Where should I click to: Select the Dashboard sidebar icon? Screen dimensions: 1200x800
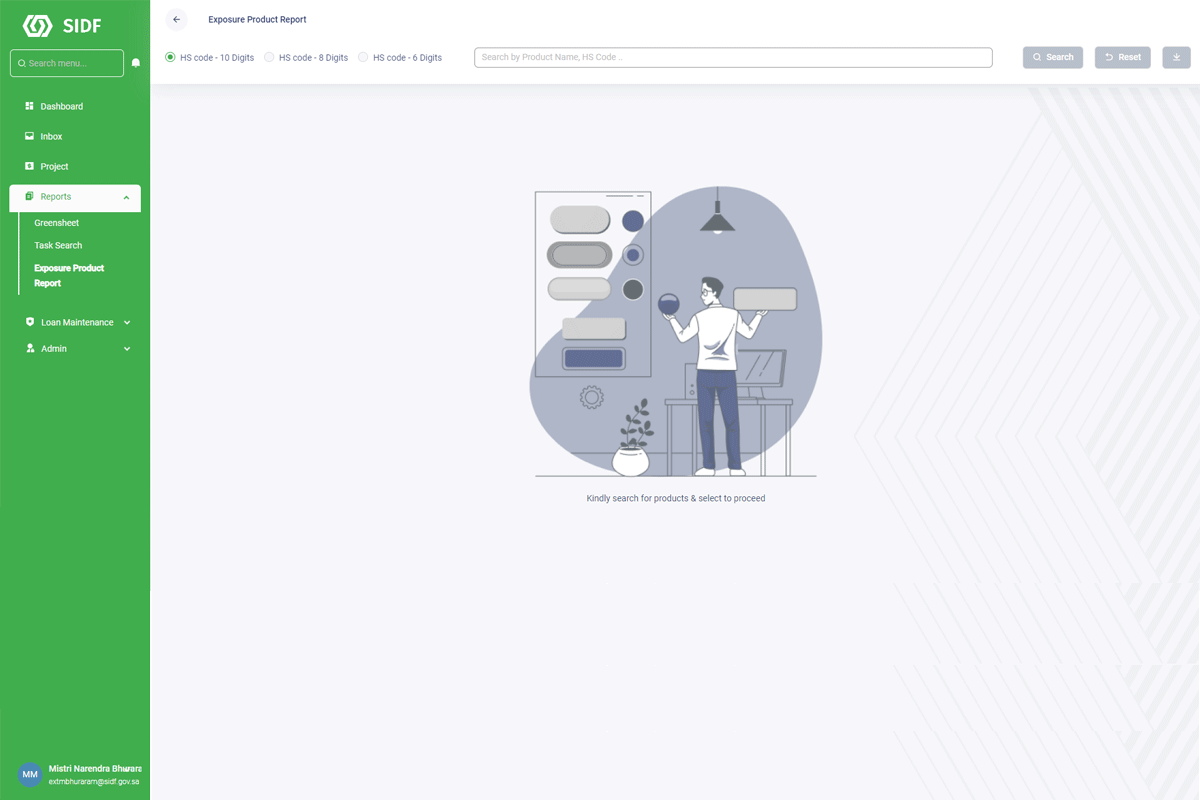pyautogui.click(x=27, y=106)
